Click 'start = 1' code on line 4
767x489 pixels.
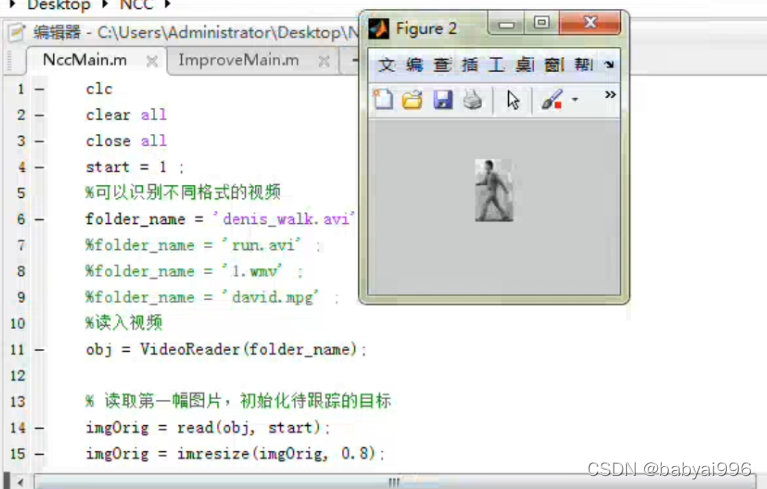click(x=126, y=167)
